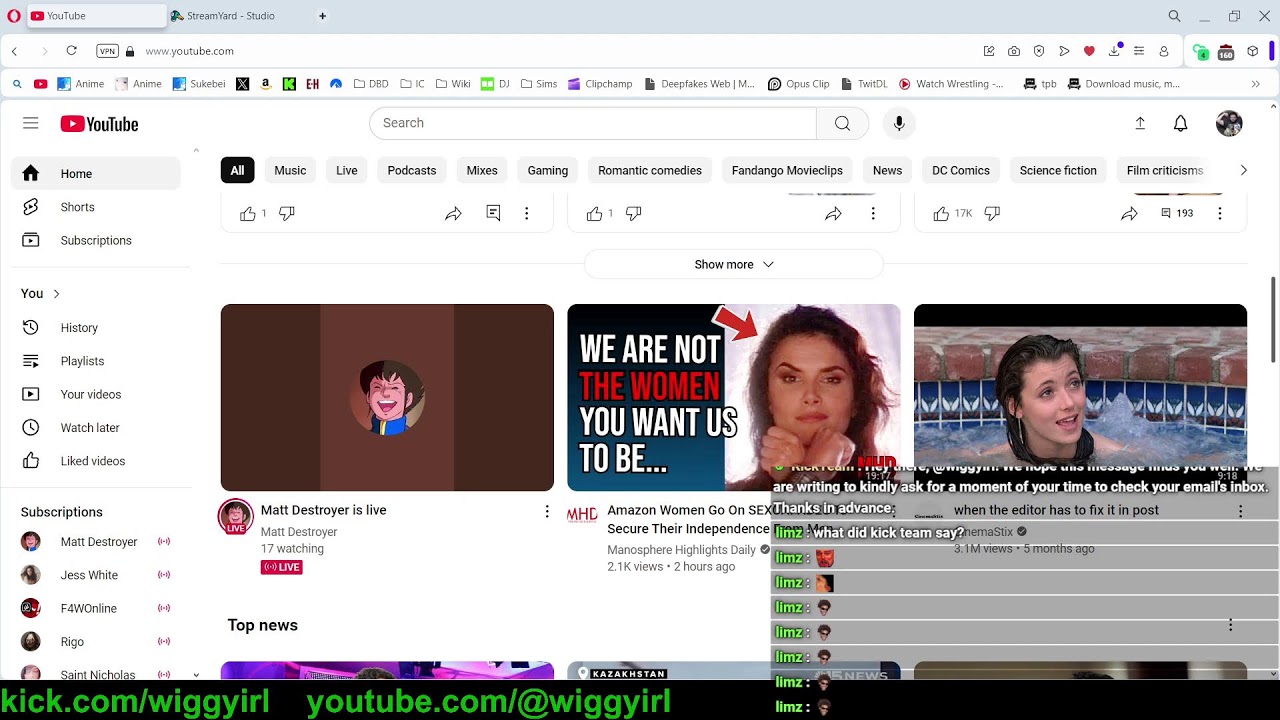The width and height of the screenshot is (1280, 720).
Task: Click the upload/create video icon
Action: 1139,123
